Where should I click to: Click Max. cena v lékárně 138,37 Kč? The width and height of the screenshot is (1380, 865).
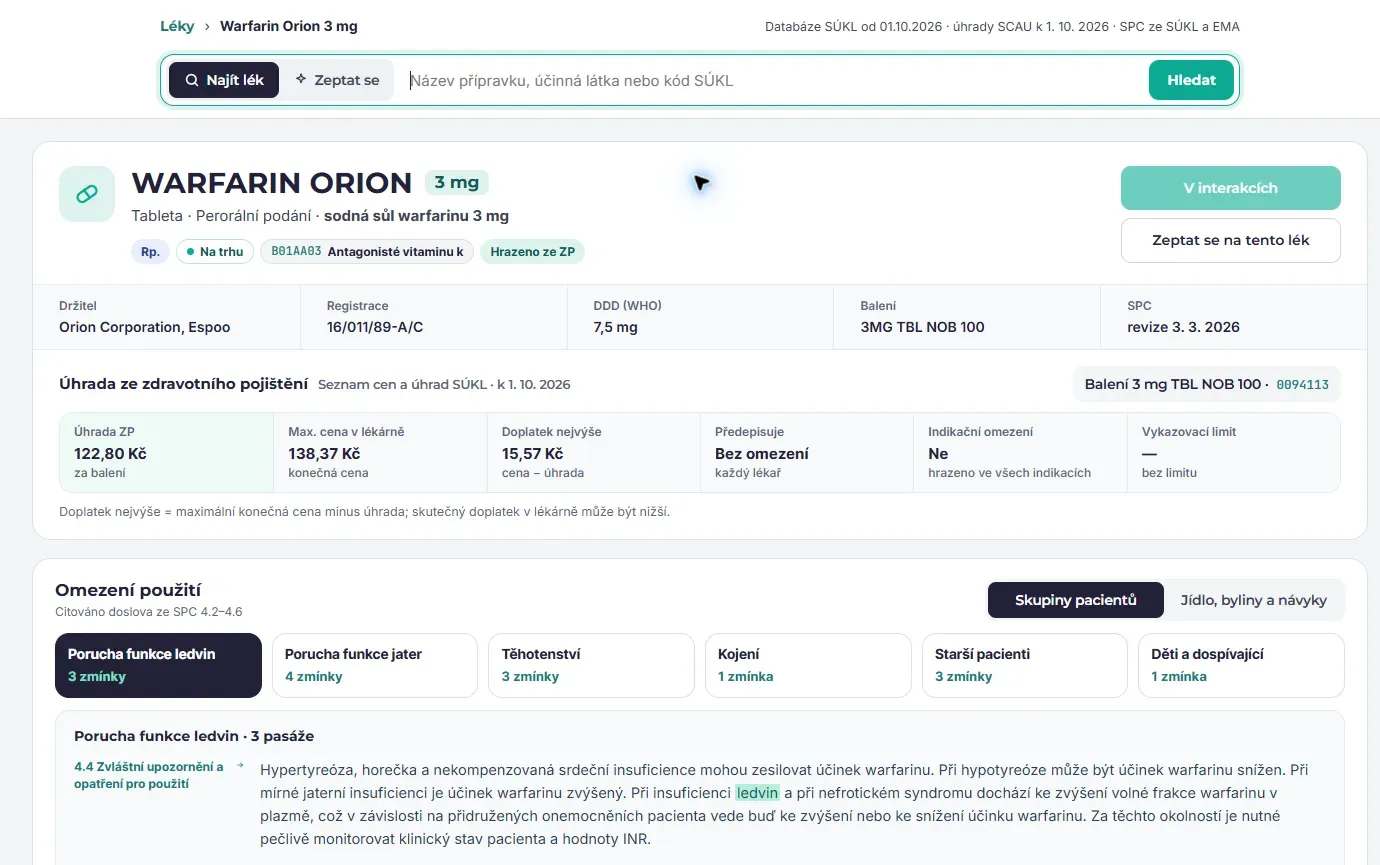coord(380,452)
